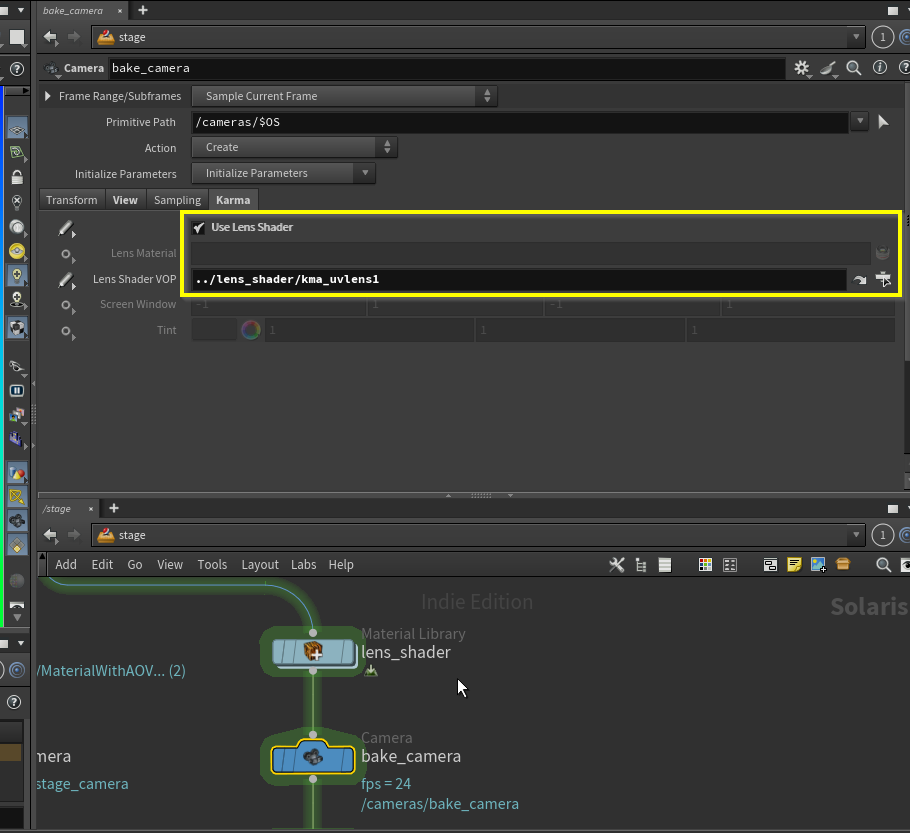The image size is (910, 833).
Task: Switch to the Transform tab
Action: [x=72, y=200]
